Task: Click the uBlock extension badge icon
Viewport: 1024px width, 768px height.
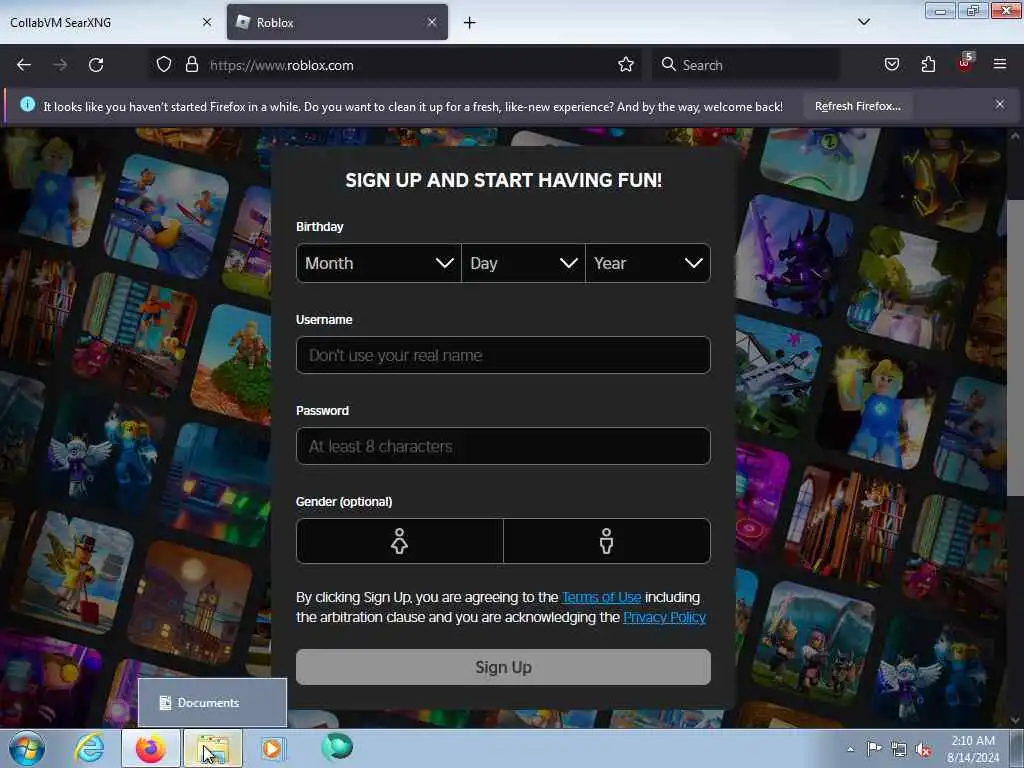Action: click(965, 63)
